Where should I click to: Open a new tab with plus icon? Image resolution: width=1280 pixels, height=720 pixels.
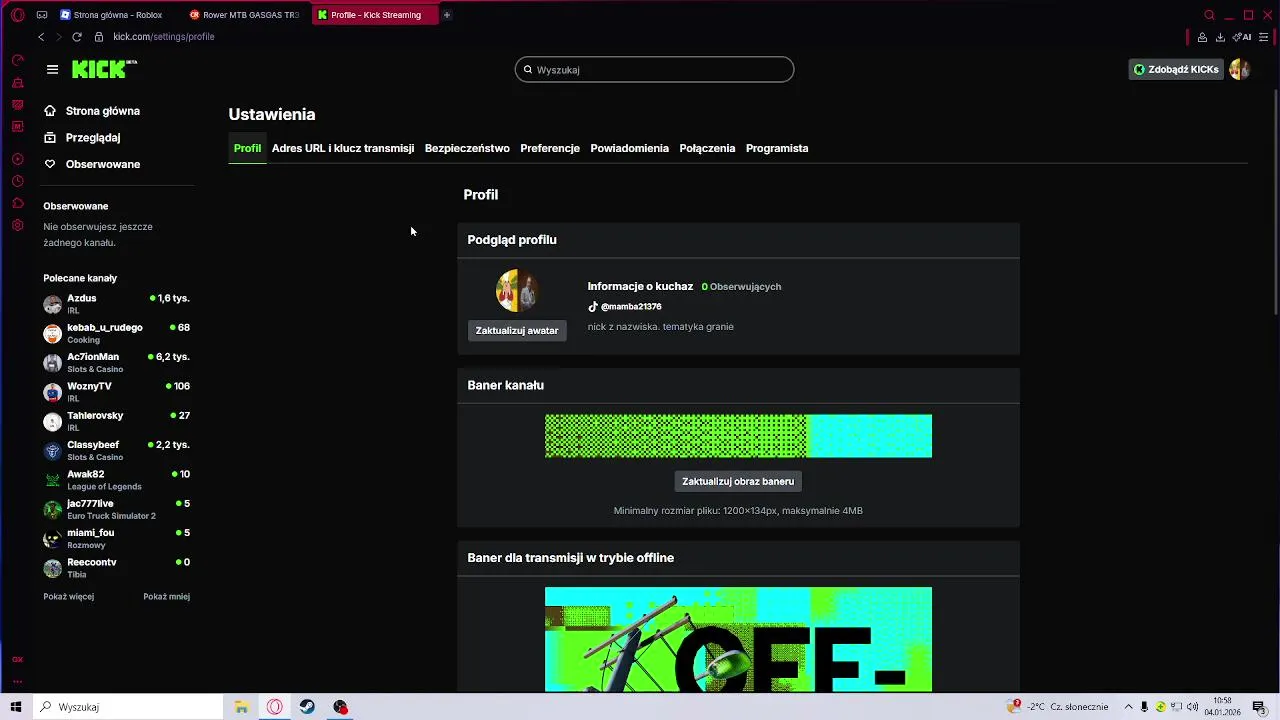pyautogui.click(x=447, y=15)
